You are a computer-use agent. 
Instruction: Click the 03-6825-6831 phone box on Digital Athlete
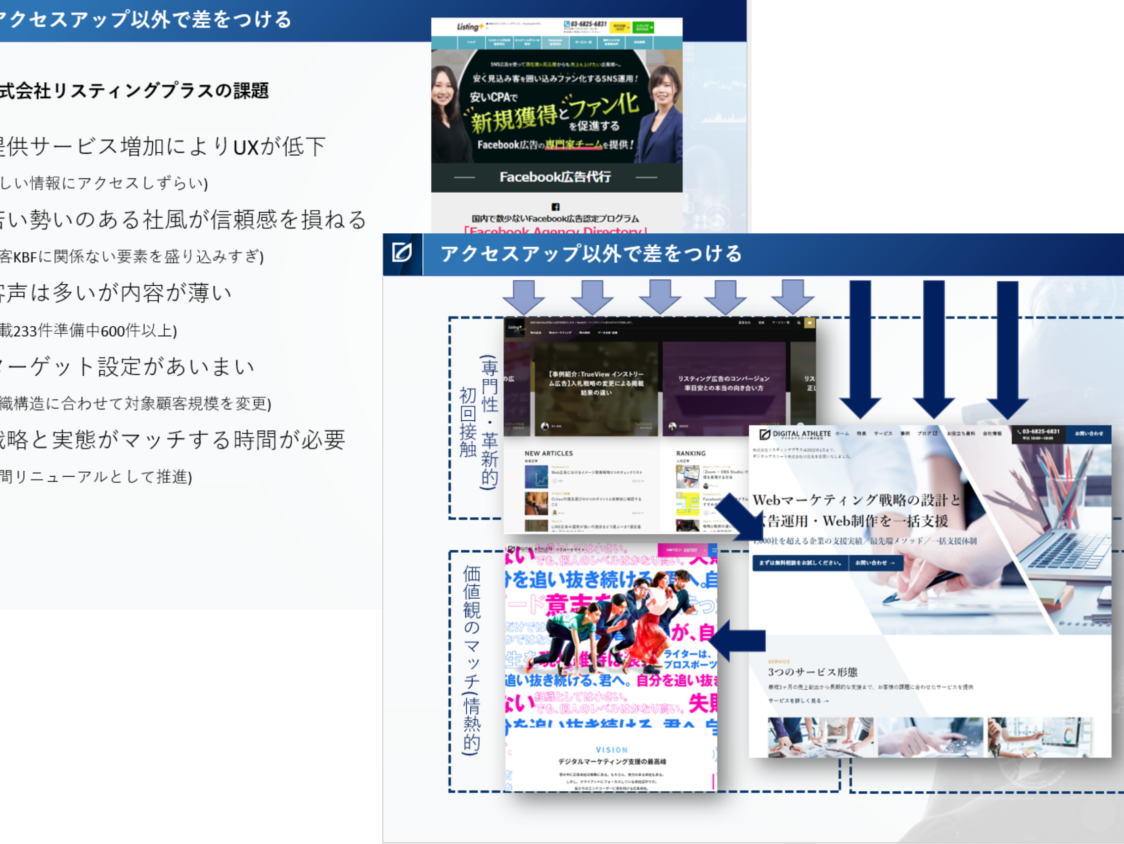(1038, 434)
